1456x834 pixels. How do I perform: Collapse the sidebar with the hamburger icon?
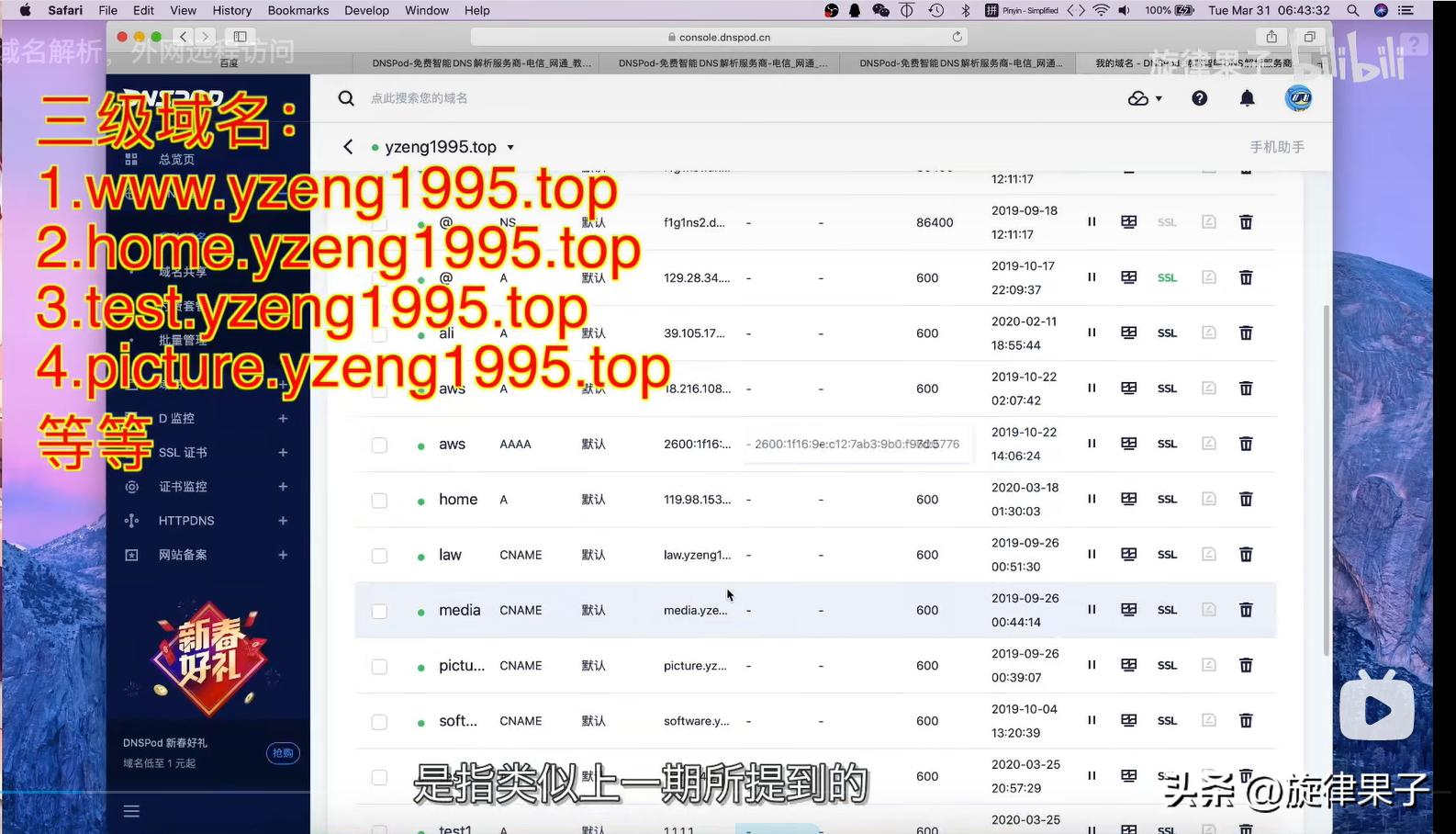(x=131, y=811)
